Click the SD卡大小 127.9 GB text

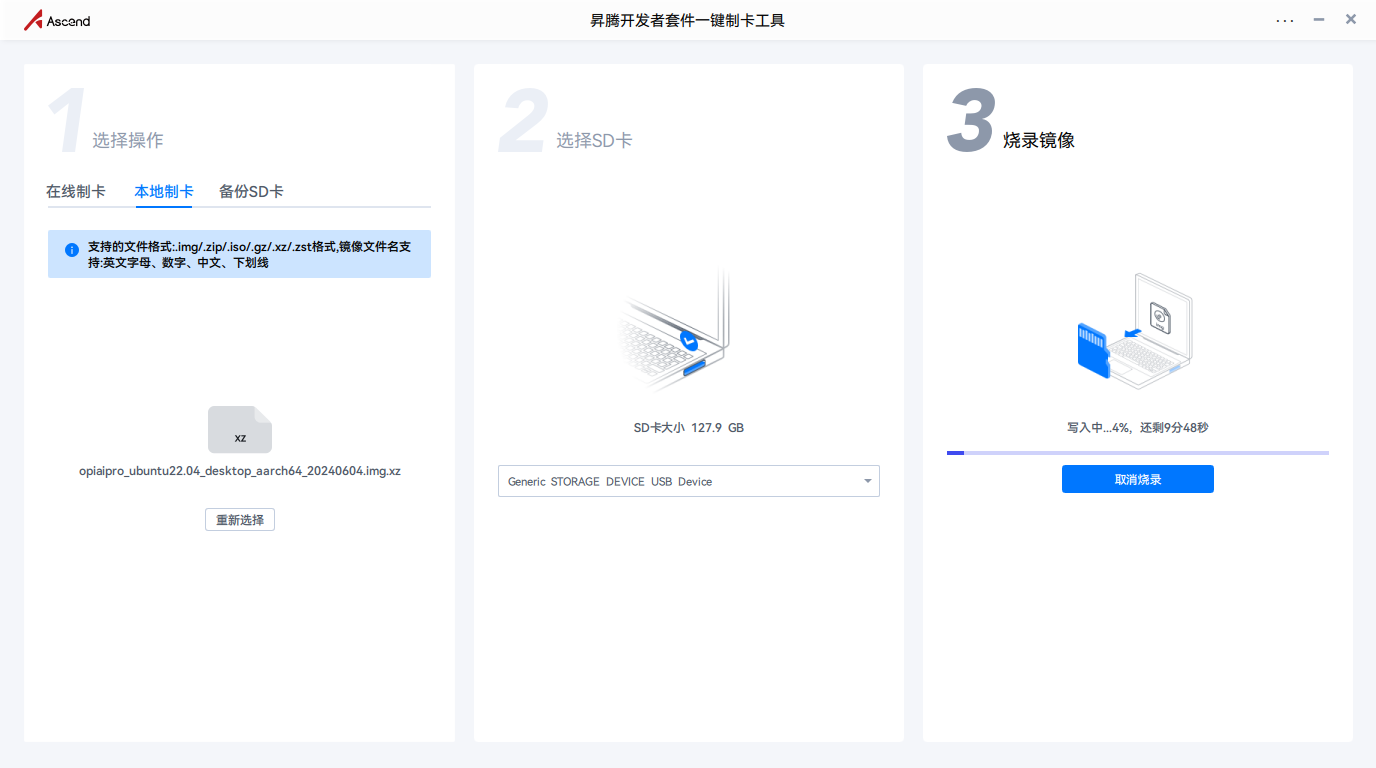point(689,427)
